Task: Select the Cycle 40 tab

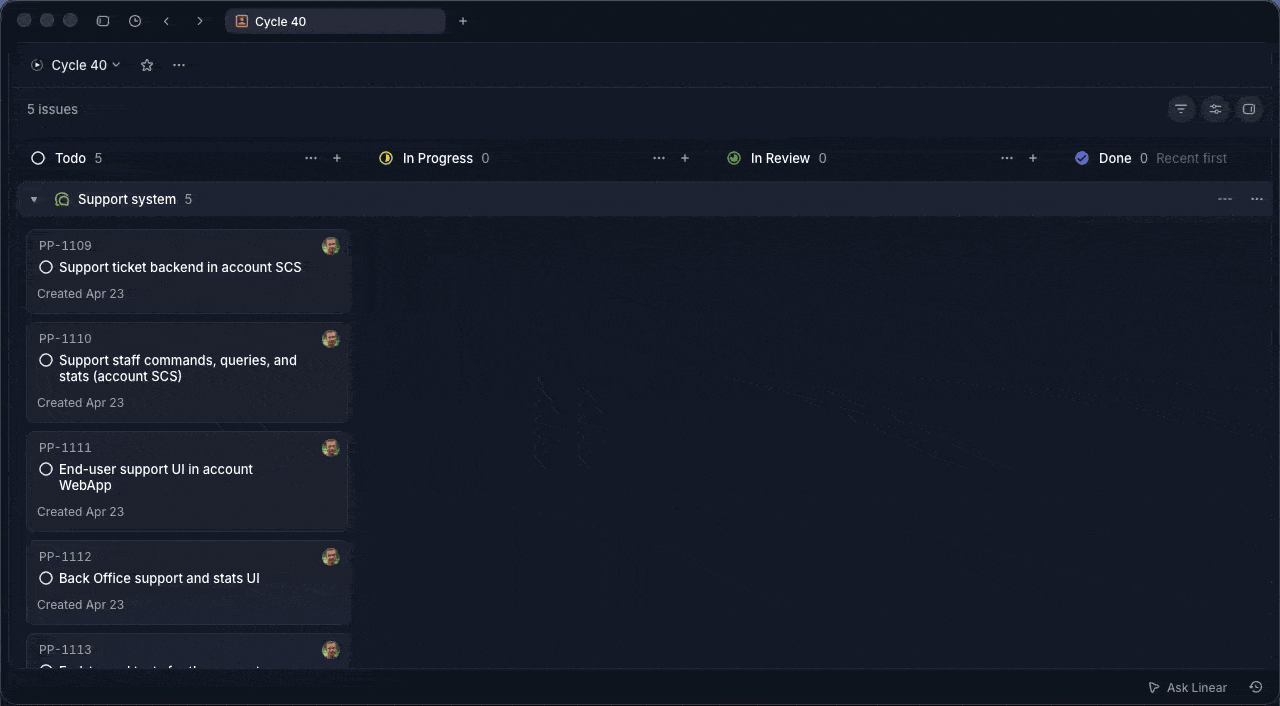Action: click(x=335, y=21)
